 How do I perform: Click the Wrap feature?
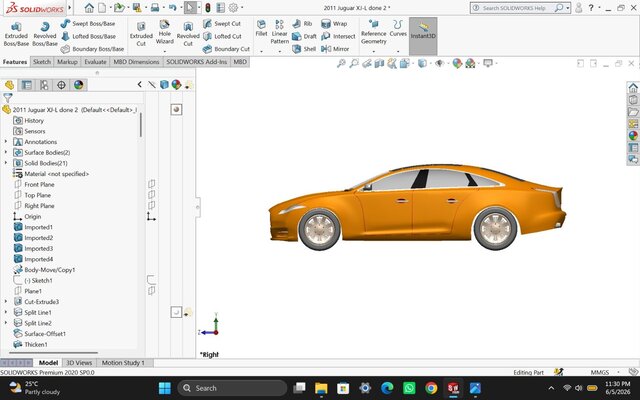tap(334, 24)
